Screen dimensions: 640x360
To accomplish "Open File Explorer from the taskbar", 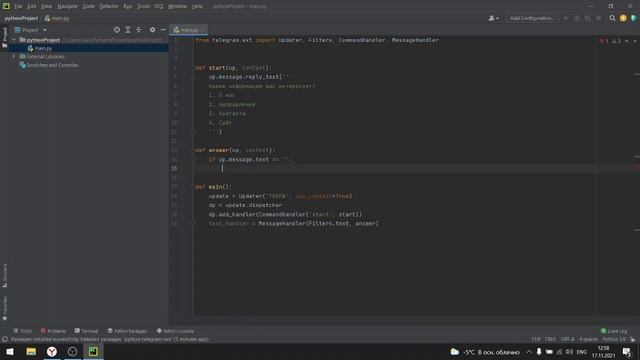I will point(31,351).
